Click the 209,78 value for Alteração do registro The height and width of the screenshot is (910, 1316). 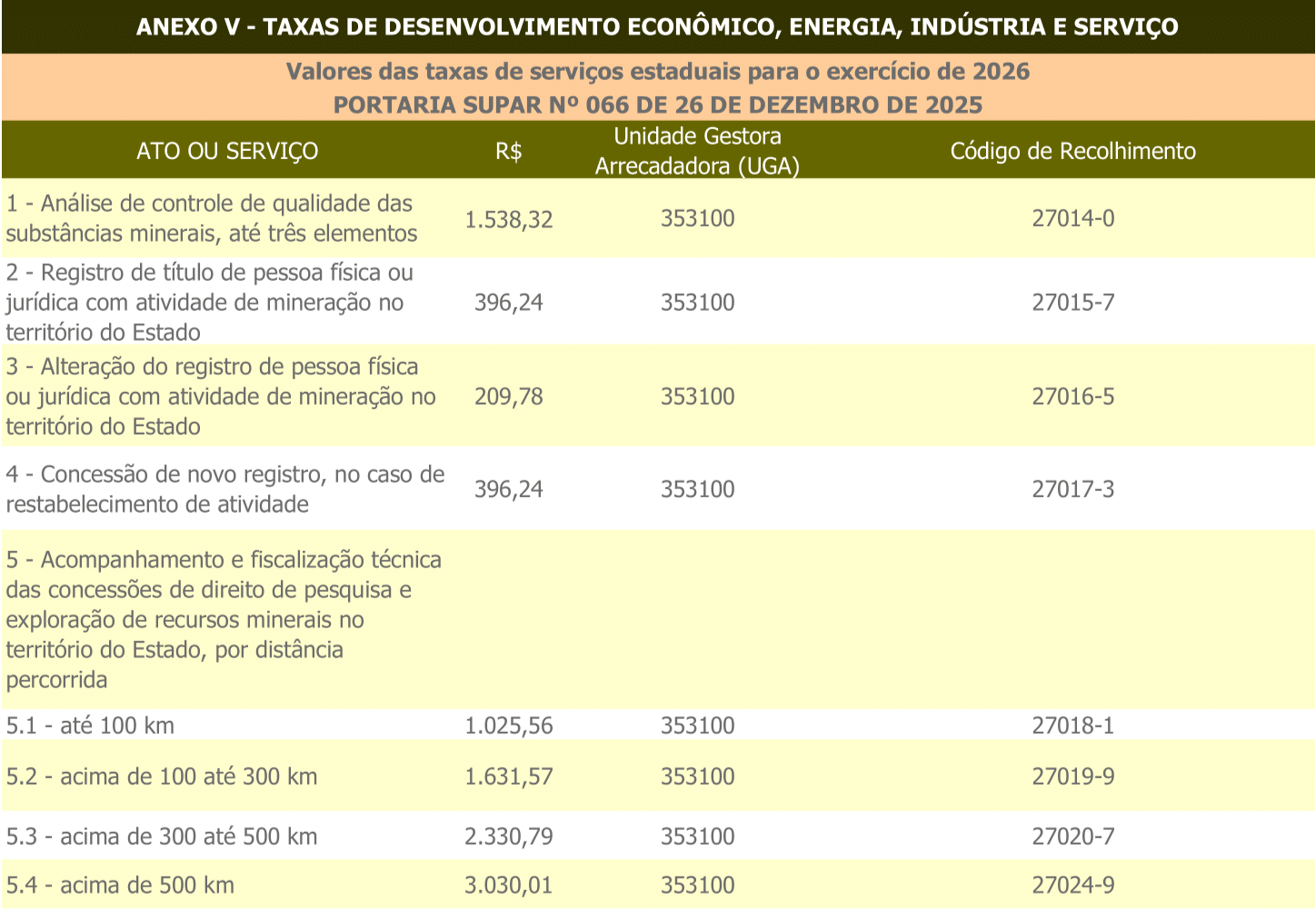pos(509,396)
